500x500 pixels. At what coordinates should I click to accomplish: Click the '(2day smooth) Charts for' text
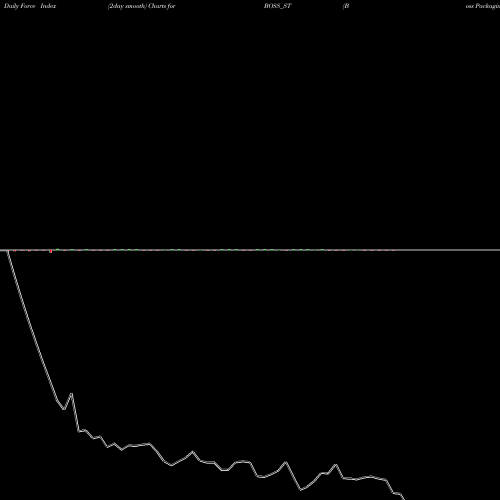pyautogui.click(x=142, y=6)
